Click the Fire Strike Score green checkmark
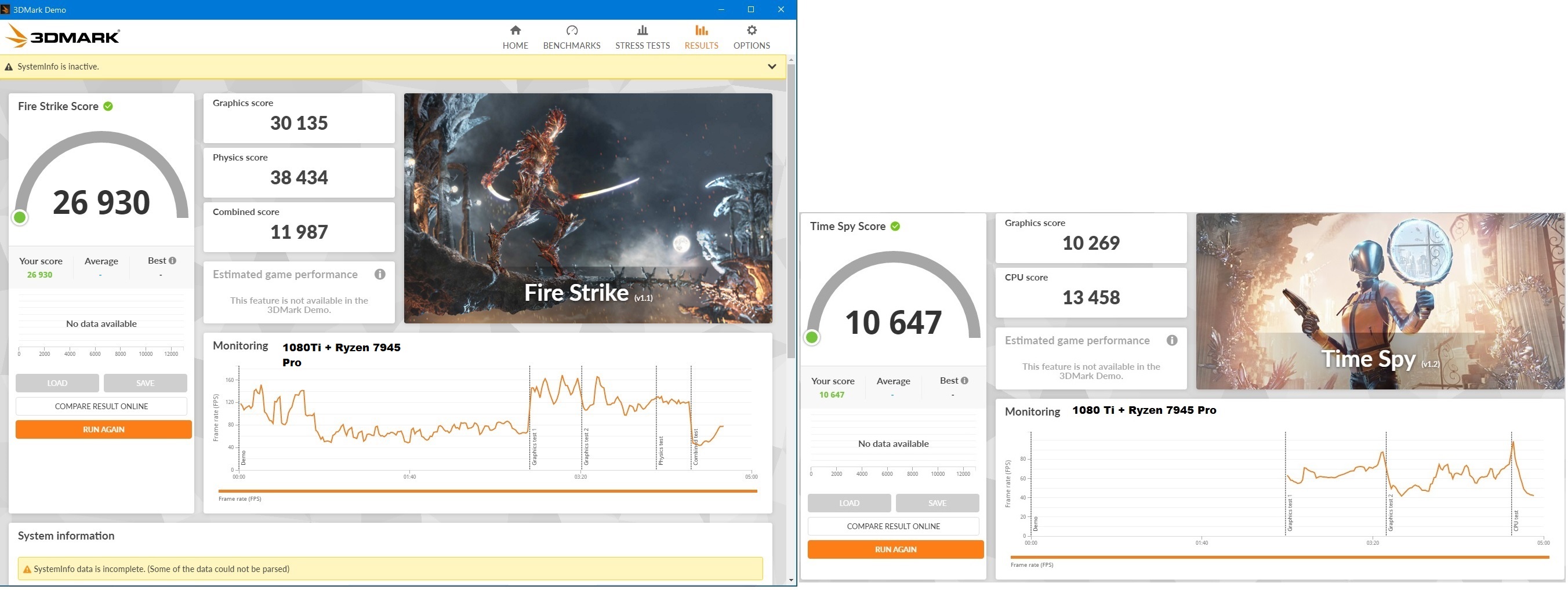Screen dimensions: 1568x590 tap(108, 107)
